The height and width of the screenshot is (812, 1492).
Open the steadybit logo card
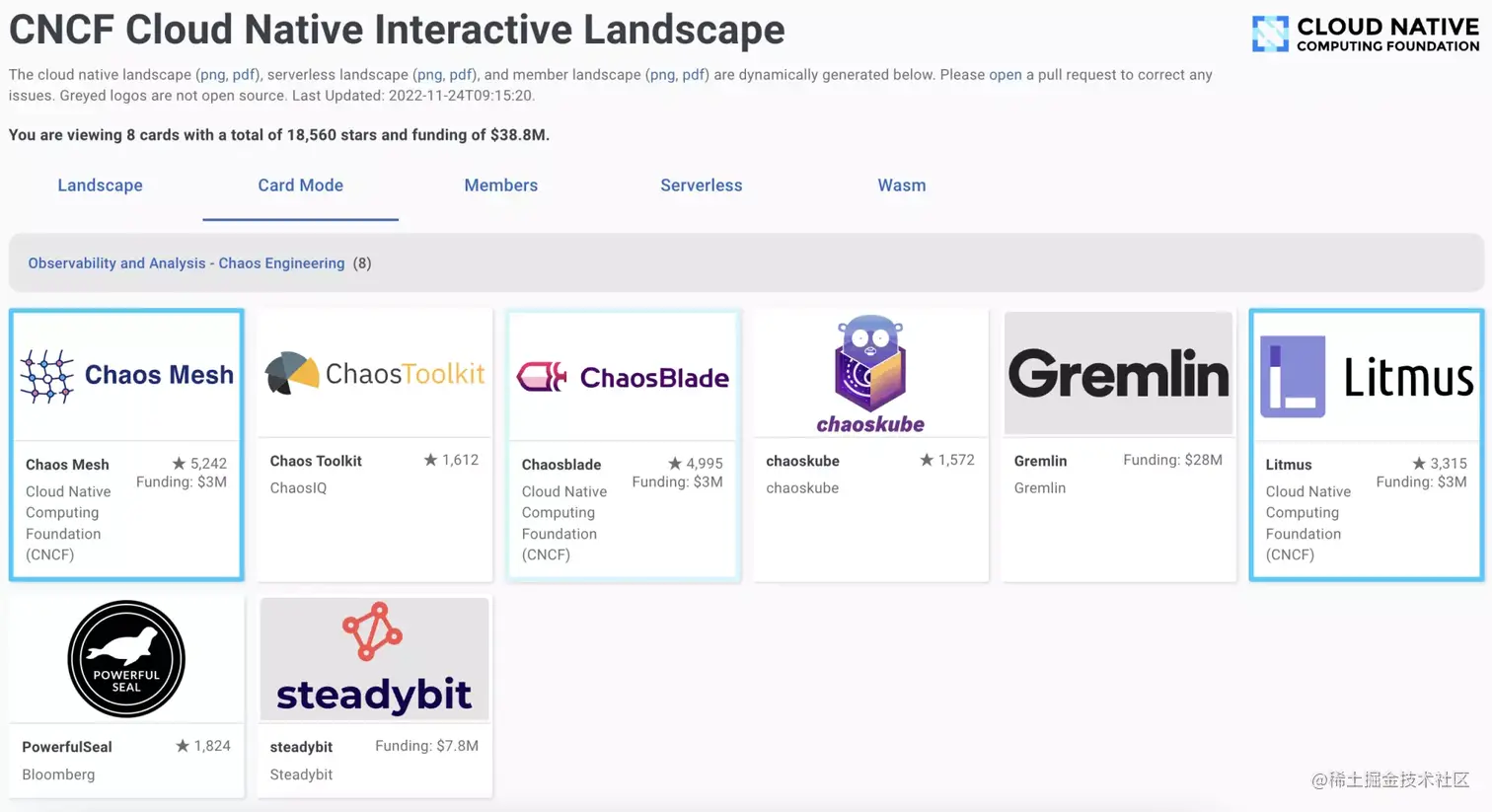pyautogui.click(x=375, y=658)
